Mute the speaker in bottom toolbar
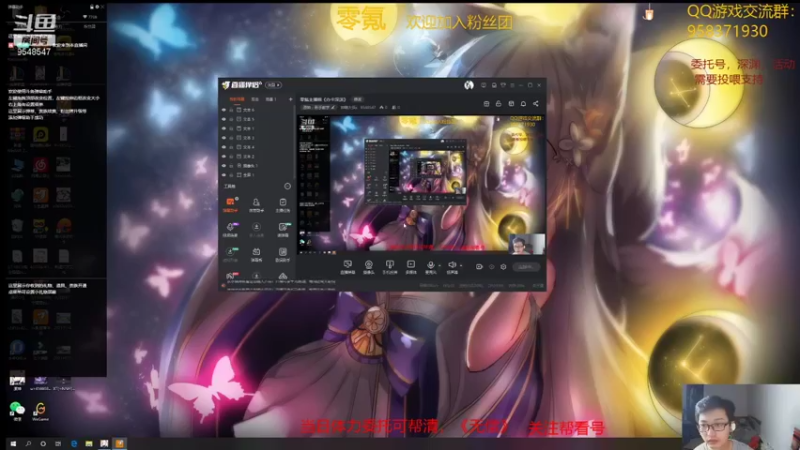 click(x=452, y=266)
